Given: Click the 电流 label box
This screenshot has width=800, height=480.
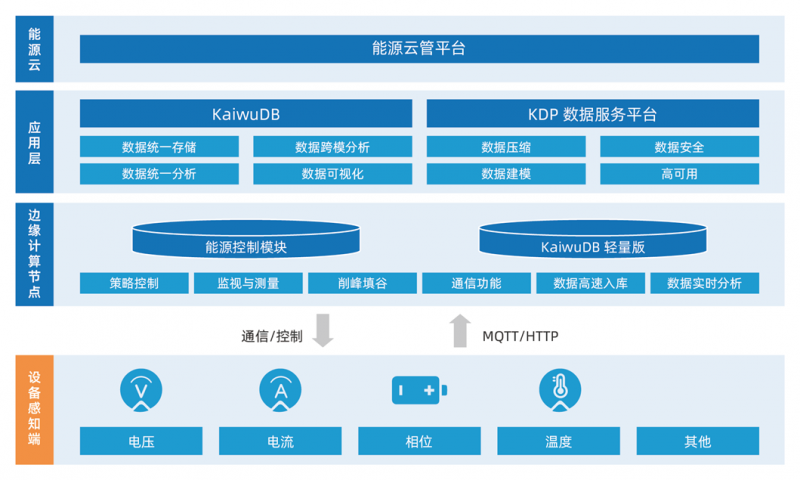Looking at the screenshot, I should 280,441.
